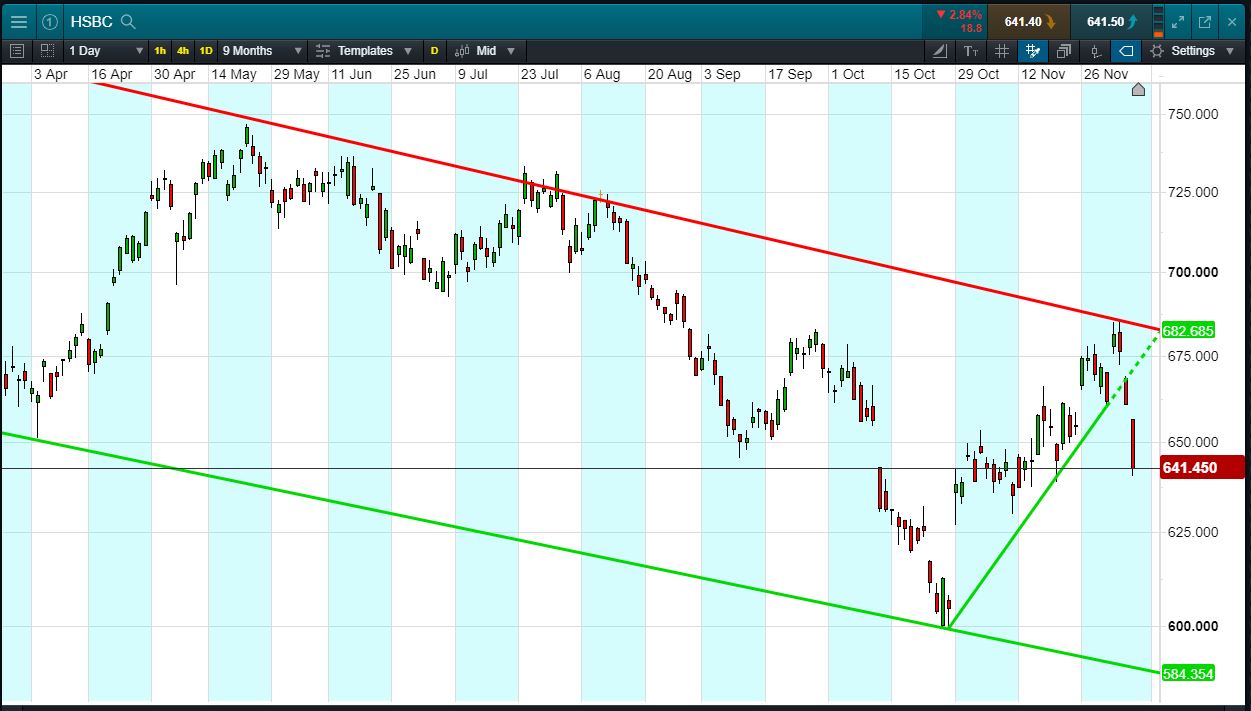1251x711 pixels.
Task: Switch to the 1h quick interval
Action: (161, 50)
